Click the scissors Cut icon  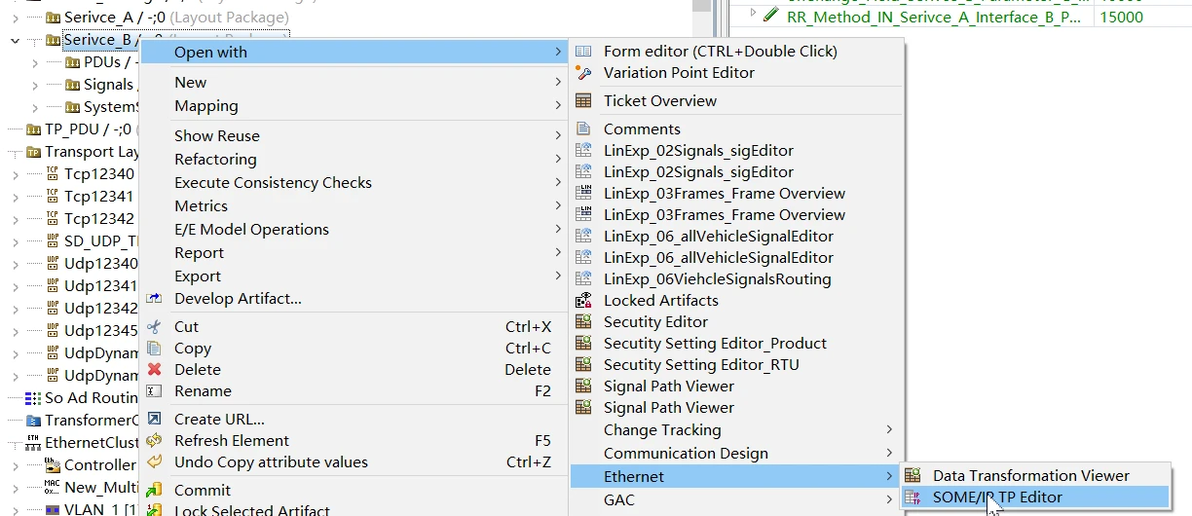tap(154, 327)
